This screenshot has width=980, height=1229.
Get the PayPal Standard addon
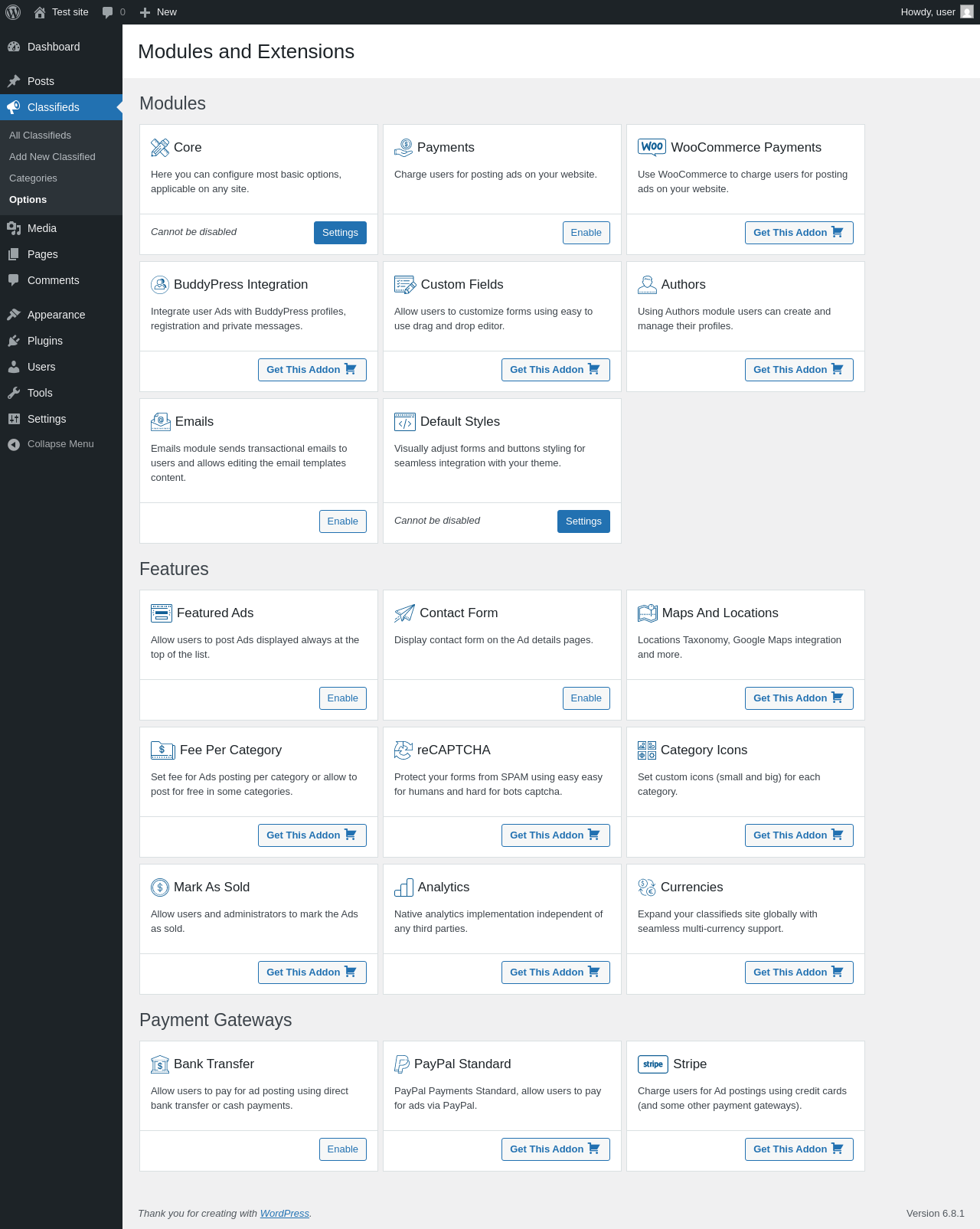[555, 1149]
